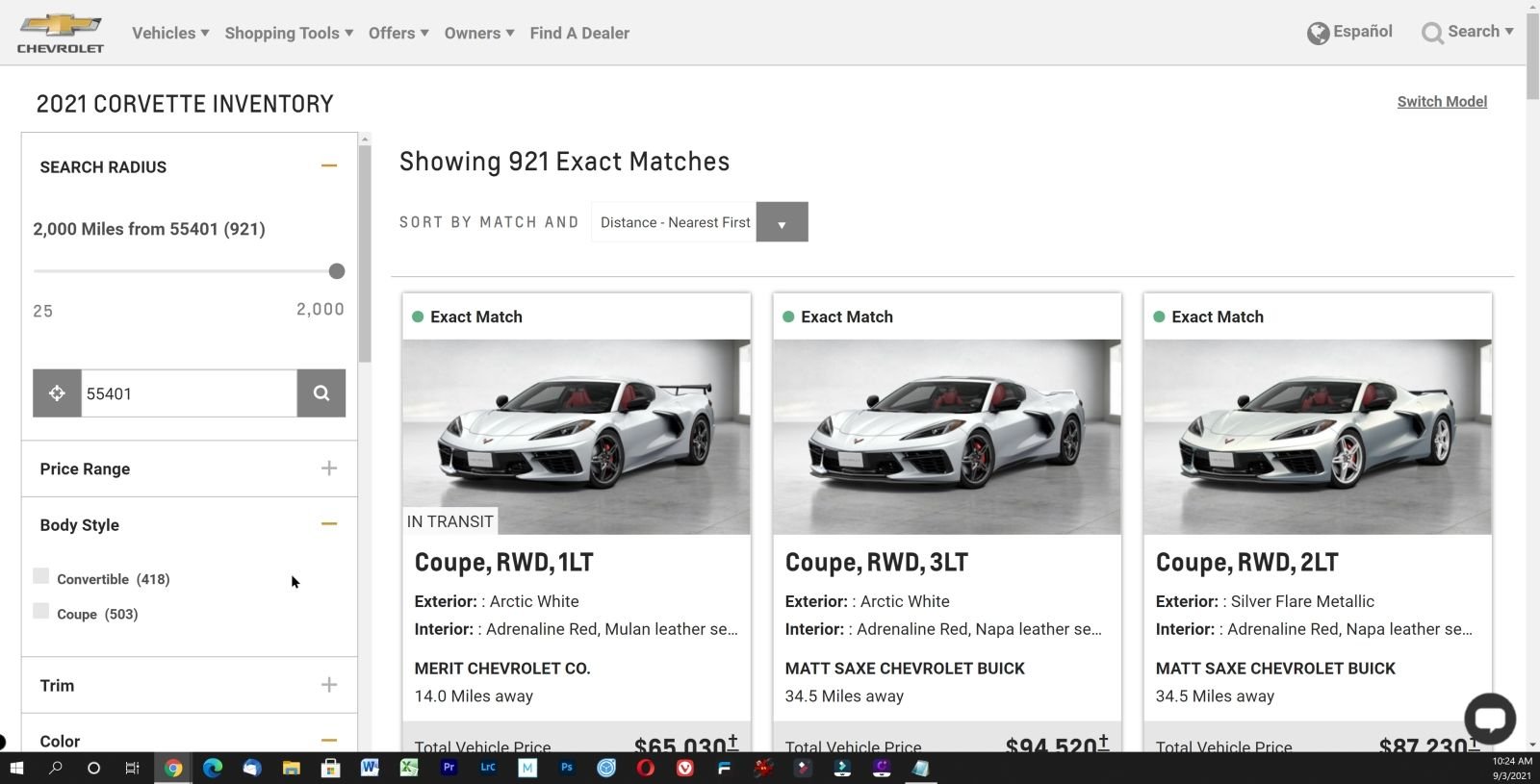Open Thunderbird mail icon in taskbar
1540x784 pixels.
tap(252, 768)
